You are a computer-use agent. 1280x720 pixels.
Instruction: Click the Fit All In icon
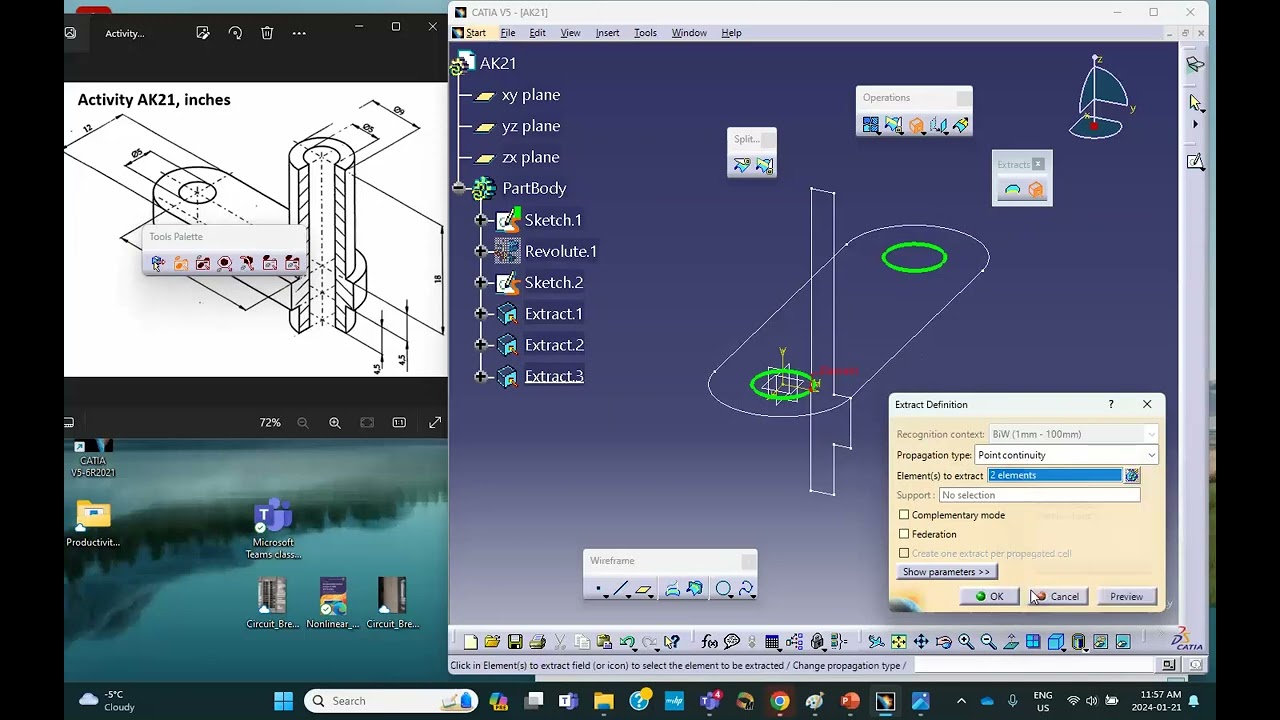[x=898, y=642]
